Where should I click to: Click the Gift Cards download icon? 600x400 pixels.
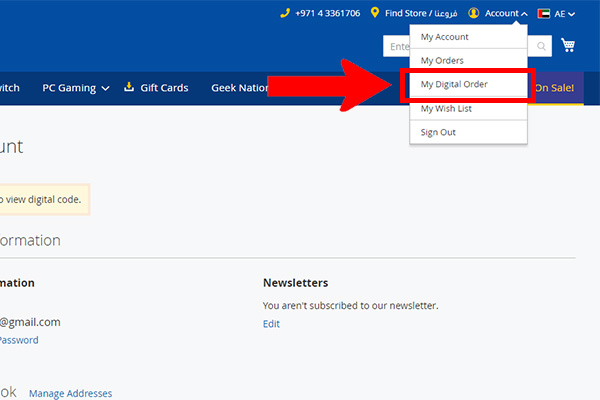pos(129,87)
